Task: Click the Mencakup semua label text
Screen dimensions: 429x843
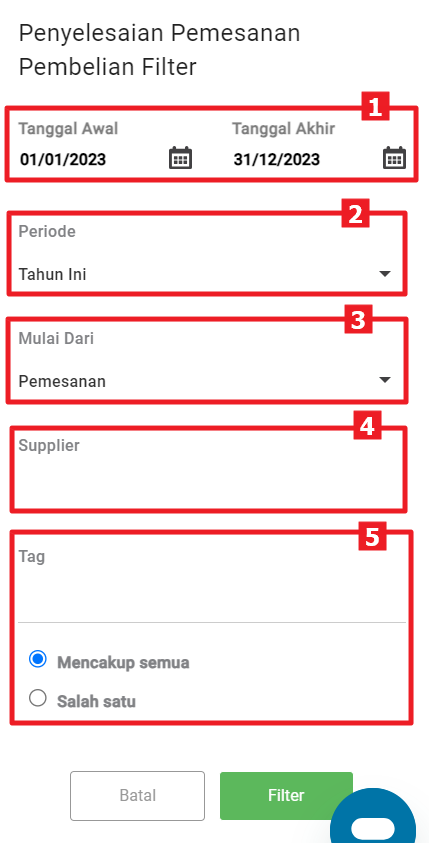Action: (123, 662)
